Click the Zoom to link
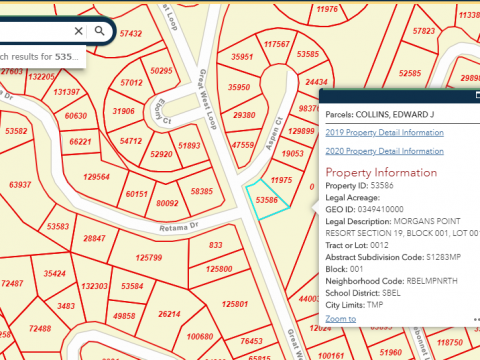The width and height of the screenshot is (480, 360). click(x=341, y=319)
